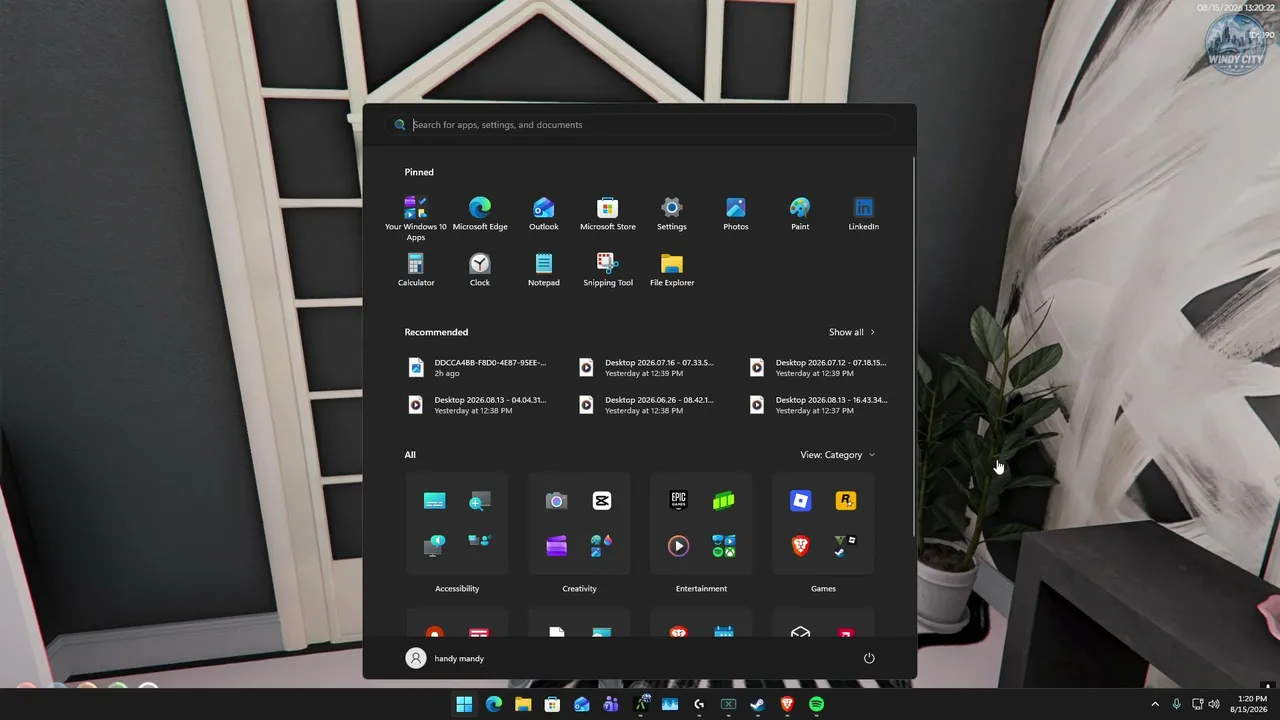This screenshot has height=720, width=1280.
Task: Open Microsoft Teams from the taskbar
Action: tap(611, 704)
